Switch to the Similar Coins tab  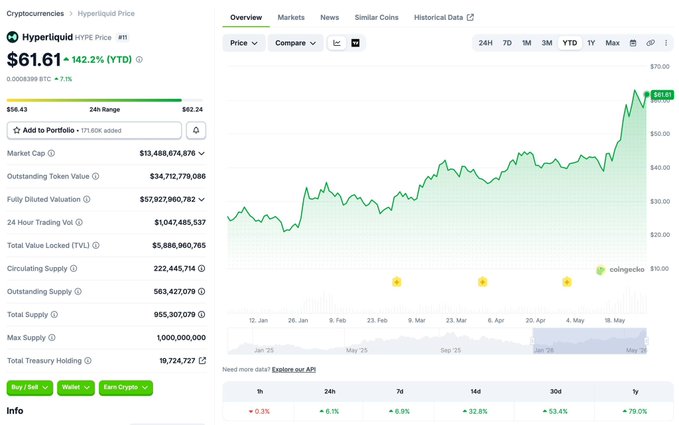(x=376, y=17)
